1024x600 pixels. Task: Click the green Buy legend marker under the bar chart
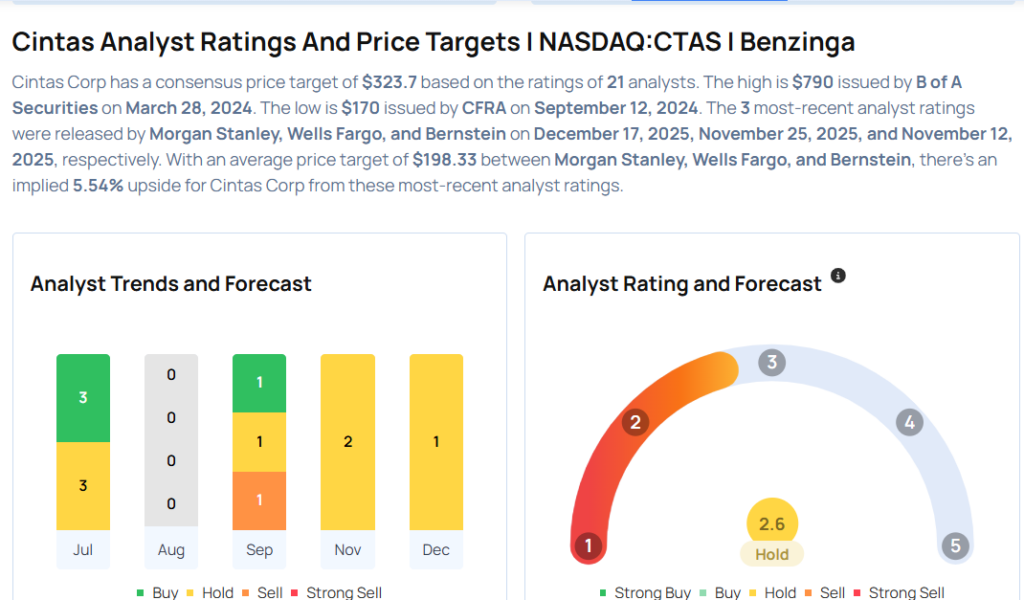pyautogui.click(x=141, y=593)
